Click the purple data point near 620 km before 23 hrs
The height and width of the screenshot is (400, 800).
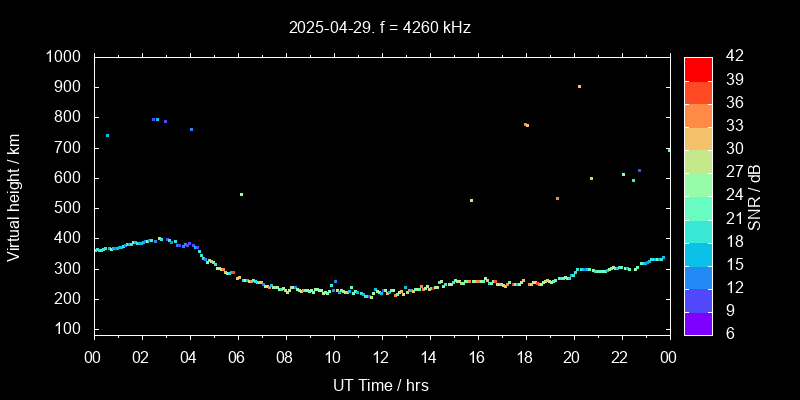click(x=639, y=170)
